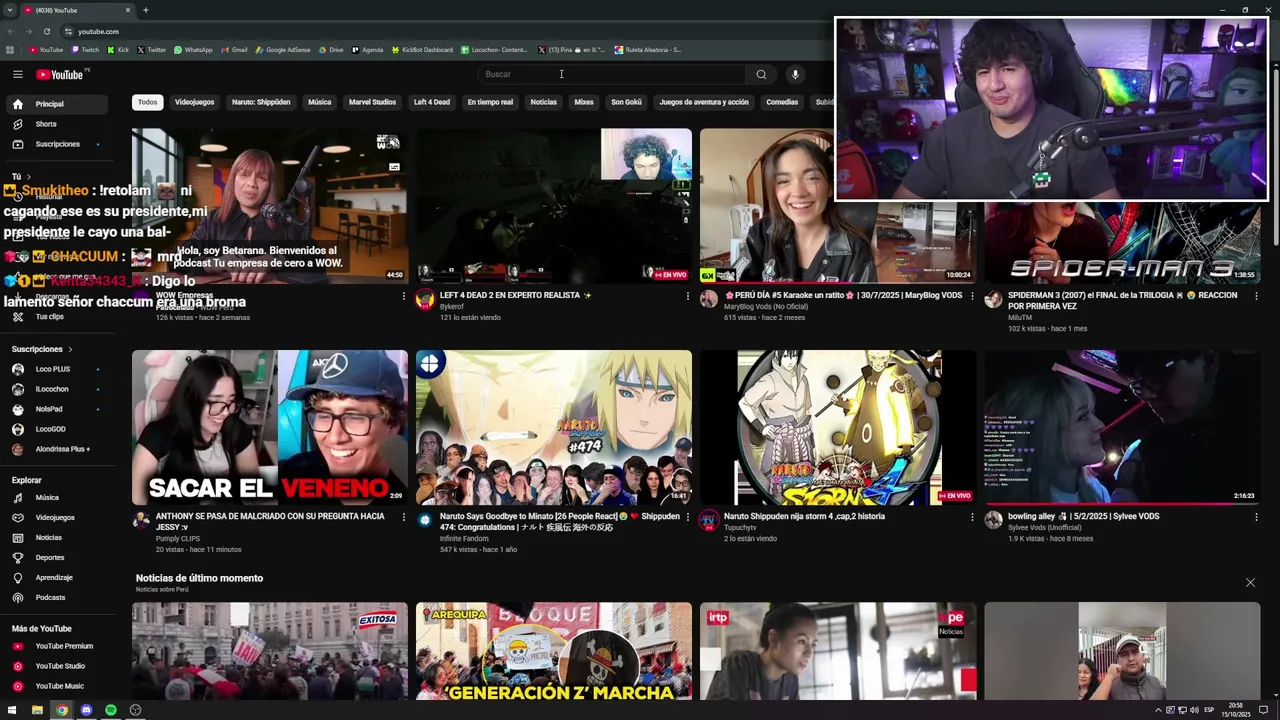Open a new browser tab
The image size is (1280, 720).
point(146,10)
